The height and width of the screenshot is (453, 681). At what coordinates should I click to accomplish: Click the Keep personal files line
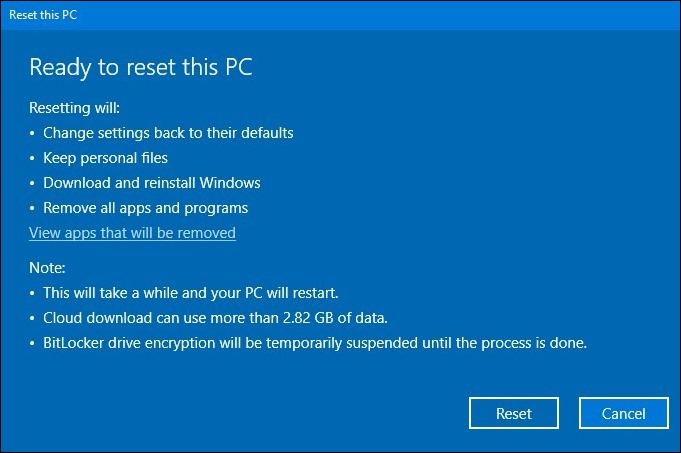105,158
